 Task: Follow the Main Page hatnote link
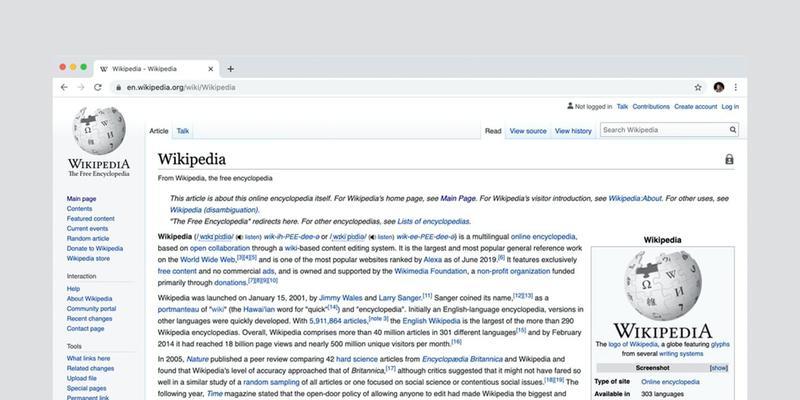(x=458, y=198)
